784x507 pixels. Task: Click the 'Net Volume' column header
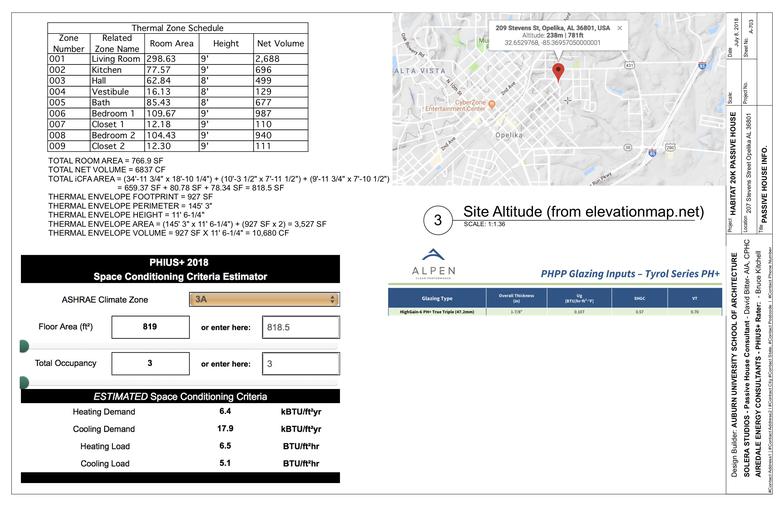pos(280,44)
